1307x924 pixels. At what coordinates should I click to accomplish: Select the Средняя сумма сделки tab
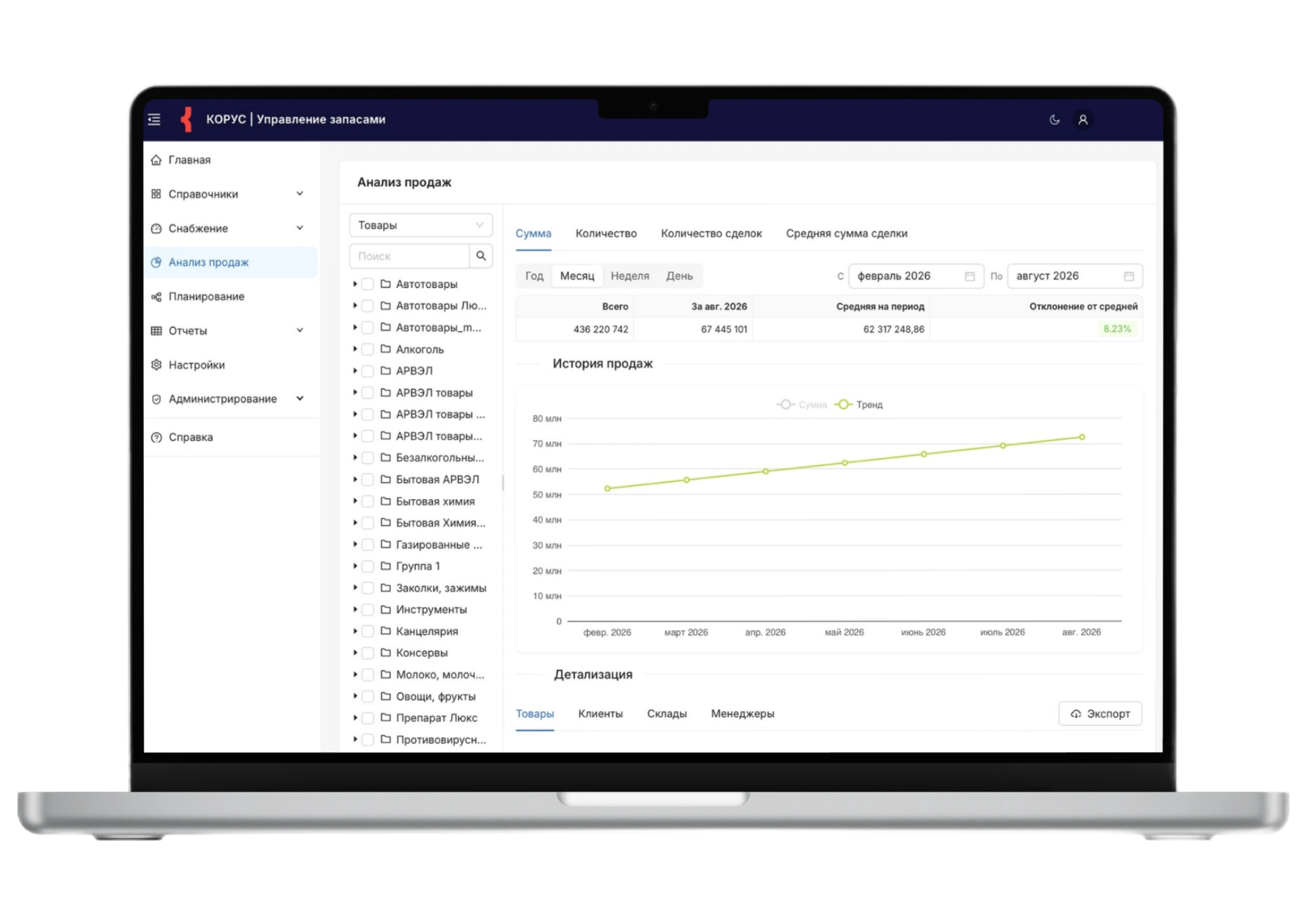tap(846, 233)
